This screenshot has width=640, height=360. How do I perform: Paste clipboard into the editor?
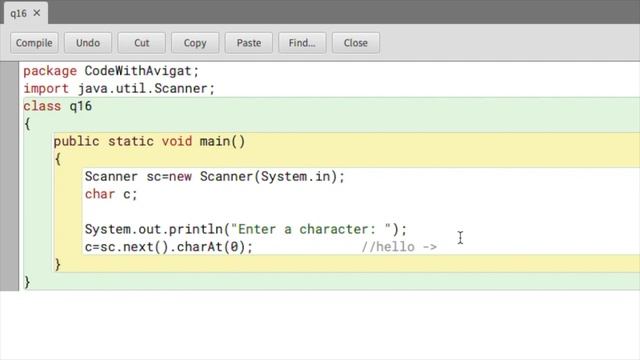click(249, 43)
